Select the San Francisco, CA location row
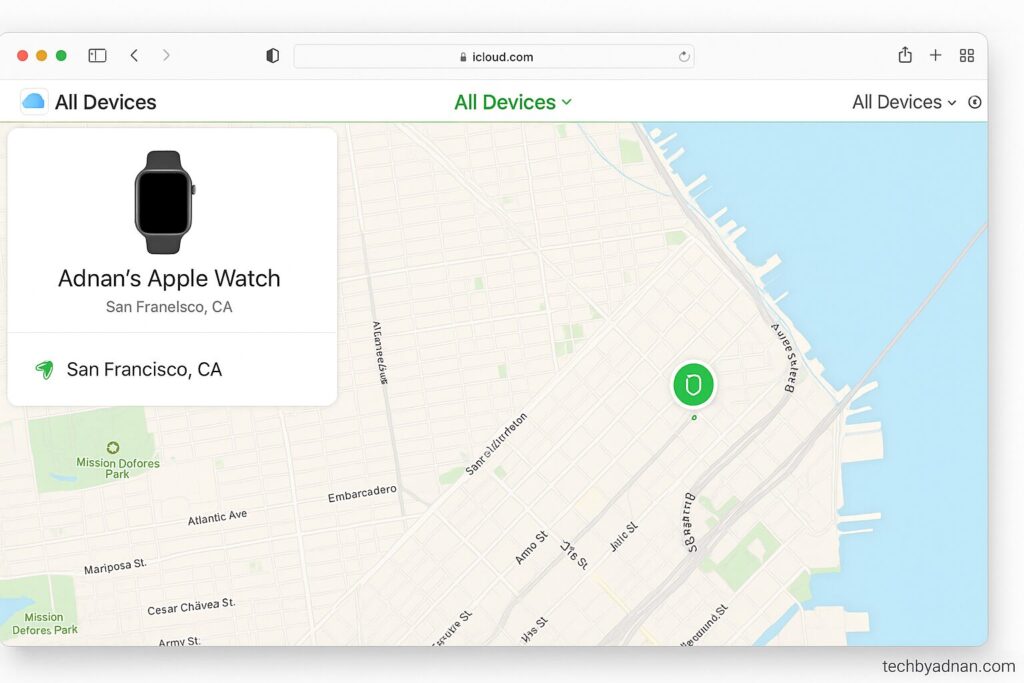This screenshot has width=1024, height=683. click(172, 370)
